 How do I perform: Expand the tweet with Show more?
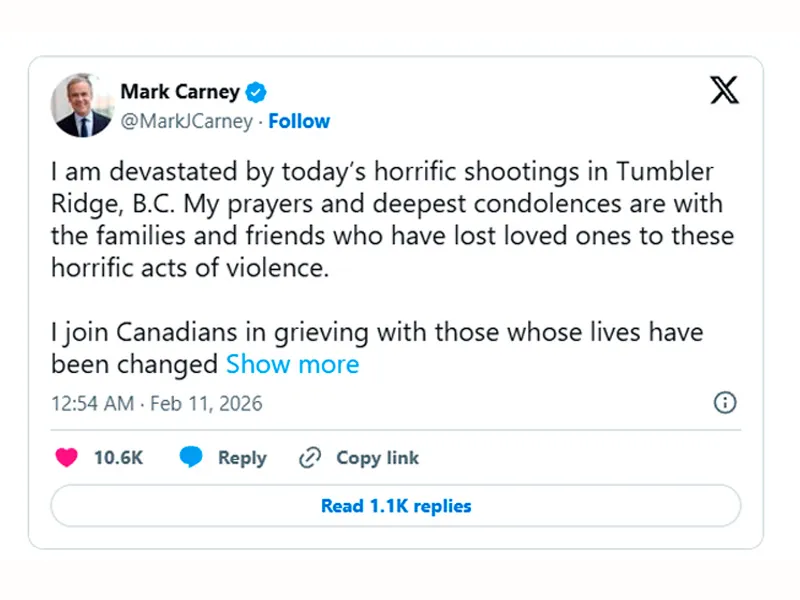click(292, 364)
